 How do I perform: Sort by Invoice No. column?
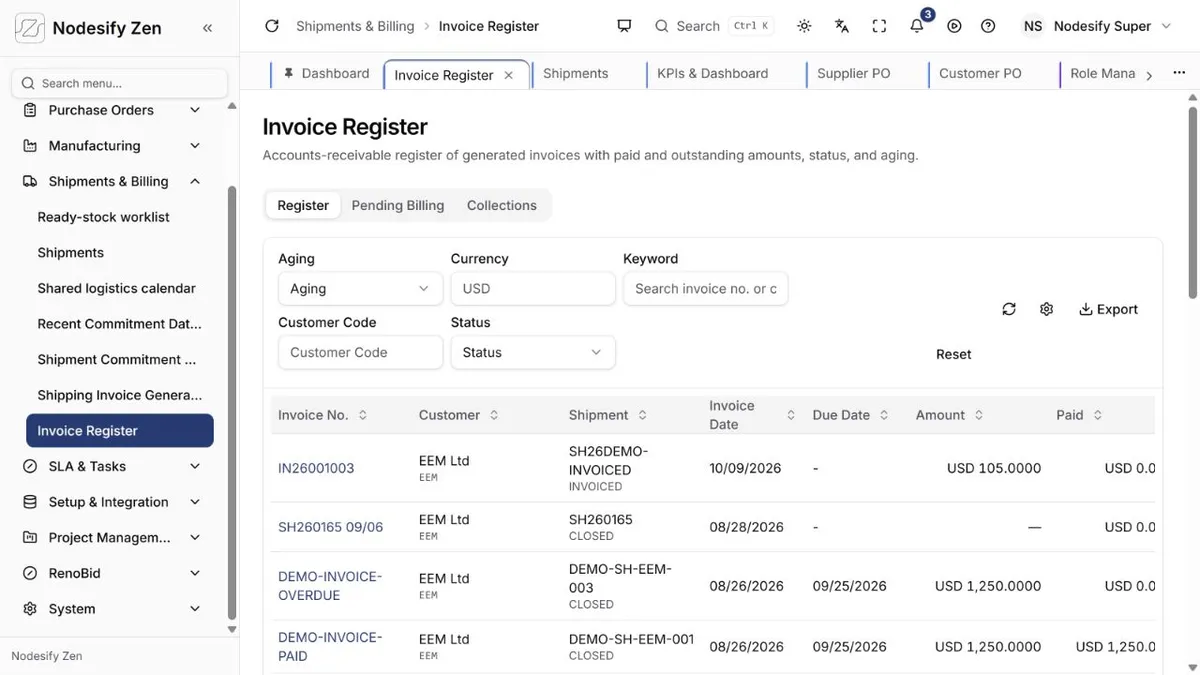pos(362,415)
